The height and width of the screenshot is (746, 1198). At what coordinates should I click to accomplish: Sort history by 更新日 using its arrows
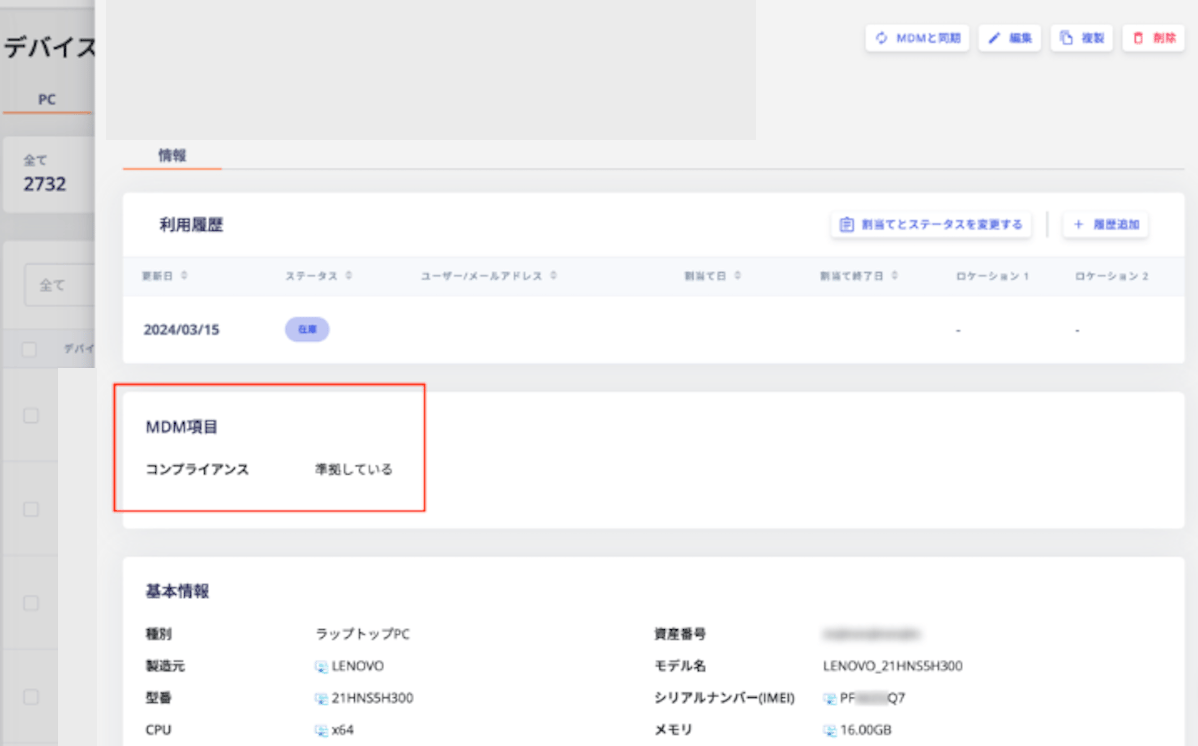pyautogui.click(x=184, y=275)
